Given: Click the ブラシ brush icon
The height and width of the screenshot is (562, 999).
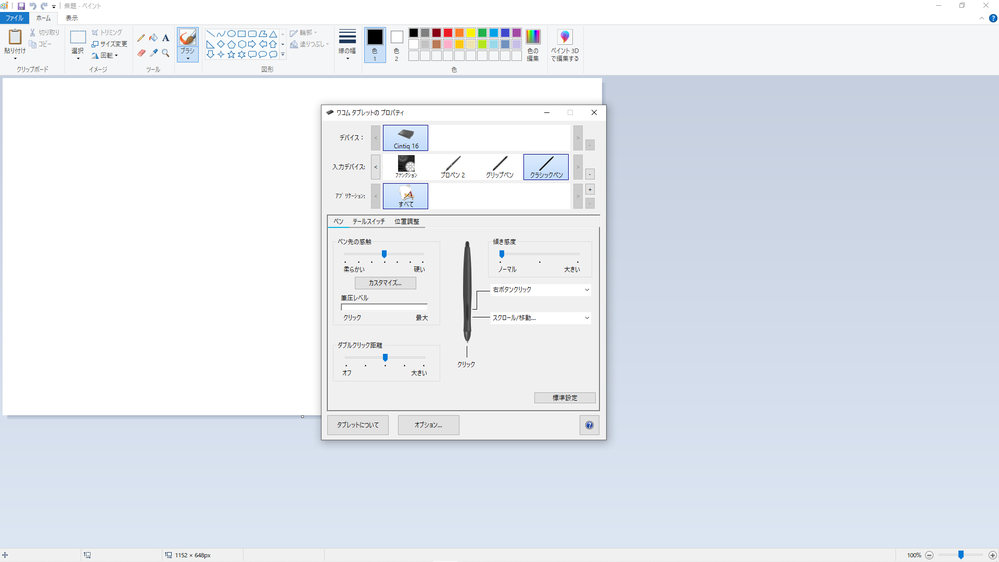Looking at the screenshot, I should (187, 38).
